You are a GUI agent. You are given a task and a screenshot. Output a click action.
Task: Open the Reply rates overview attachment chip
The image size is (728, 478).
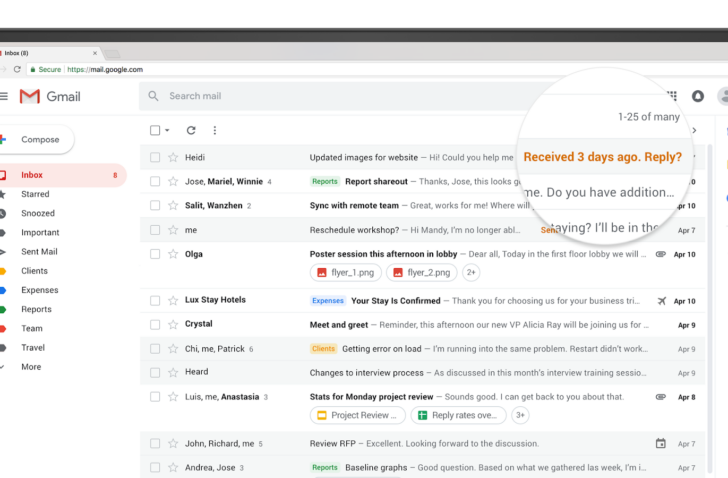point(458,415)
